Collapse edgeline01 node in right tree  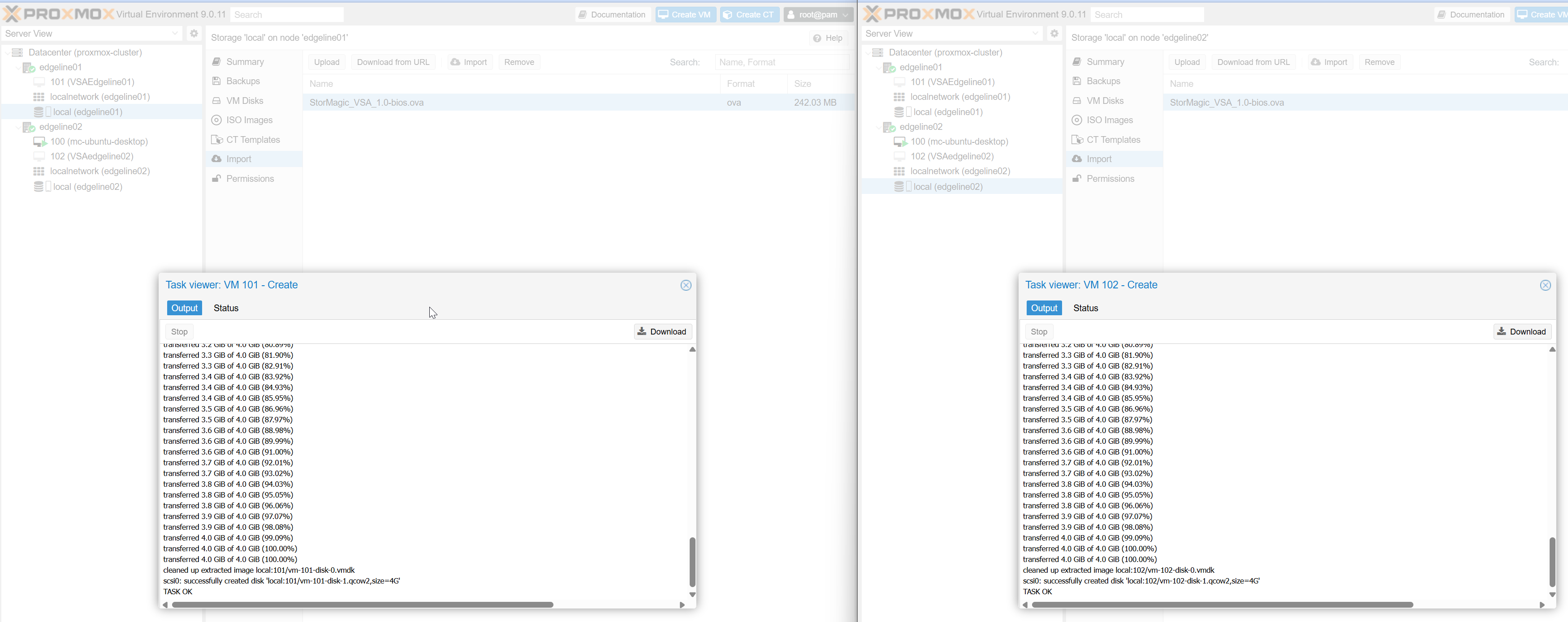(x=878, y=68)
